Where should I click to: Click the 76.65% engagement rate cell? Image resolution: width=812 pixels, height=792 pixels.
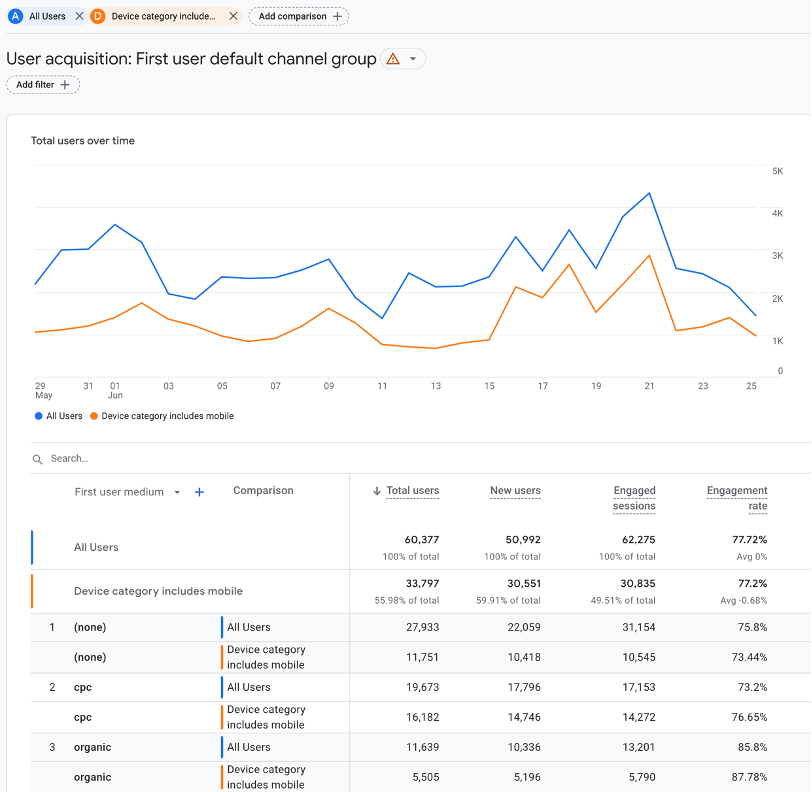pyautogui.click(x=749, y=717)
